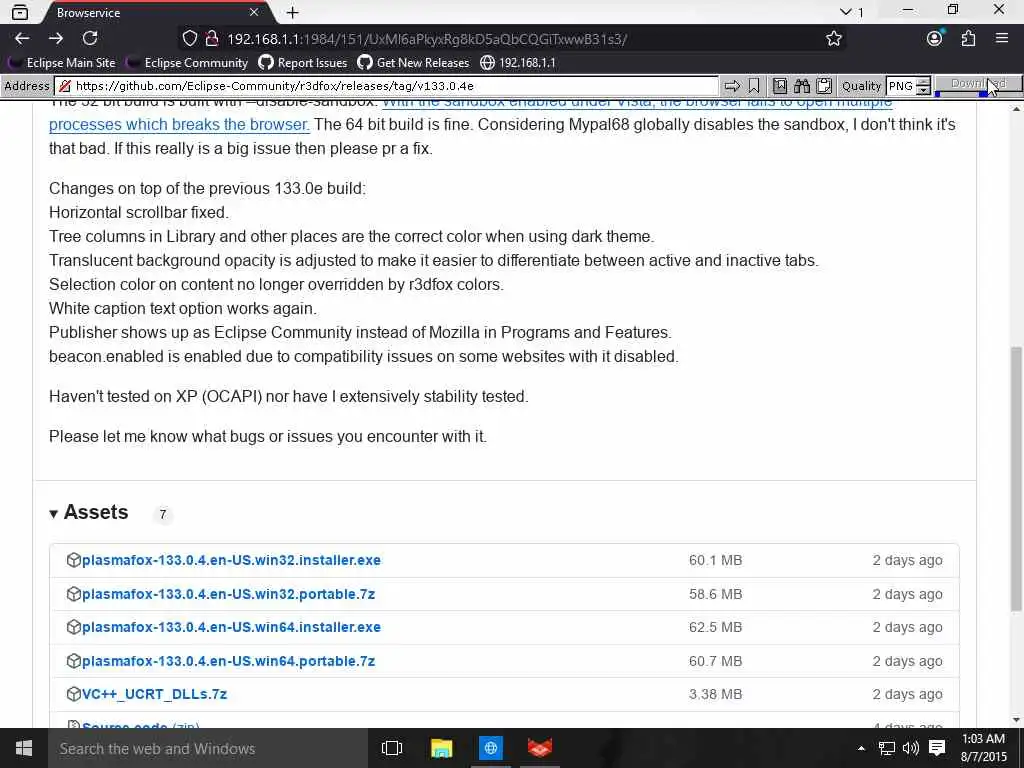Image resolution: width=1024 pixels, height=768 pixels.
Task: Open Report Issues bookmark
Action: pyautogui.click(x=303, y=63)
